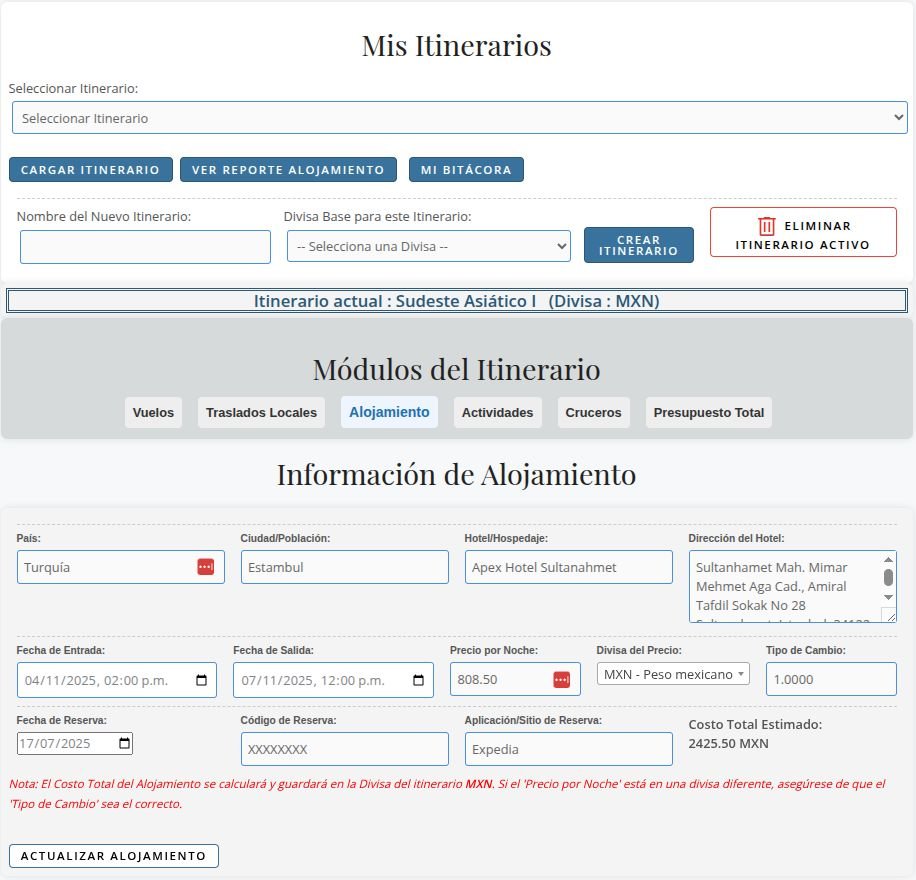Screen dimensions: 916x880
Task: Click Eliminar Itinerario Activo button
Action: 803,232
